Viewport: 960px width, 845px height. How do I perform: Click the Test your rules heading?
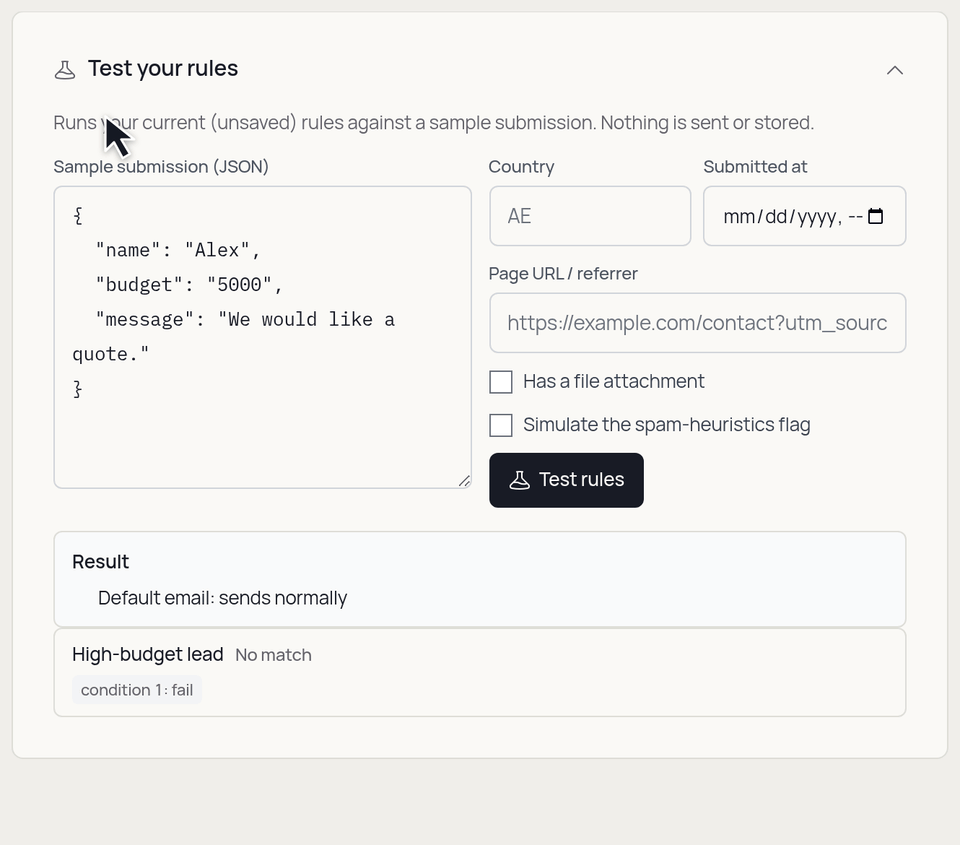163,69
